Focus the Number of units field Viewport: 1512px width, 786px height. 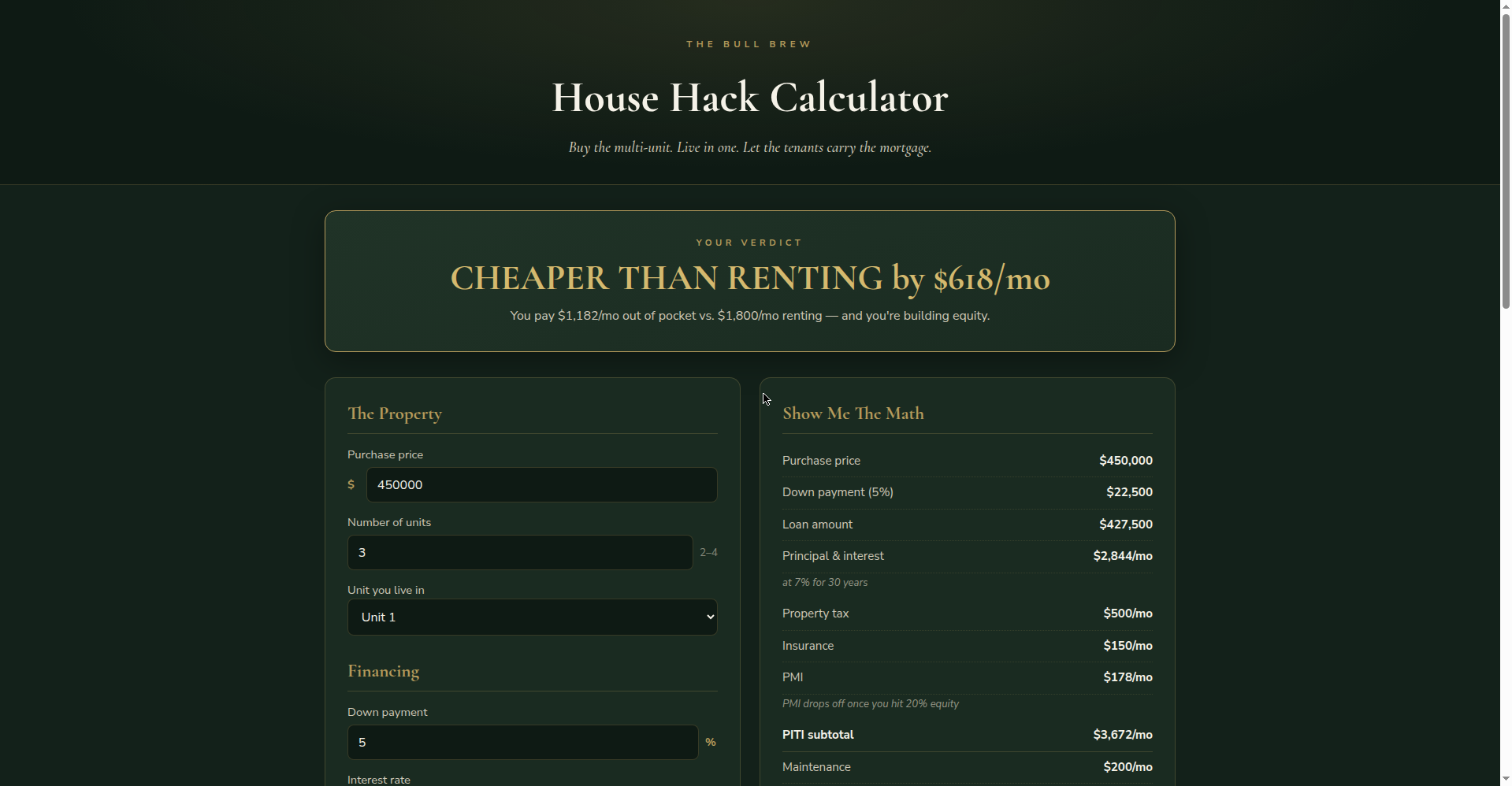pyautogui.click(x=520, y=552)
